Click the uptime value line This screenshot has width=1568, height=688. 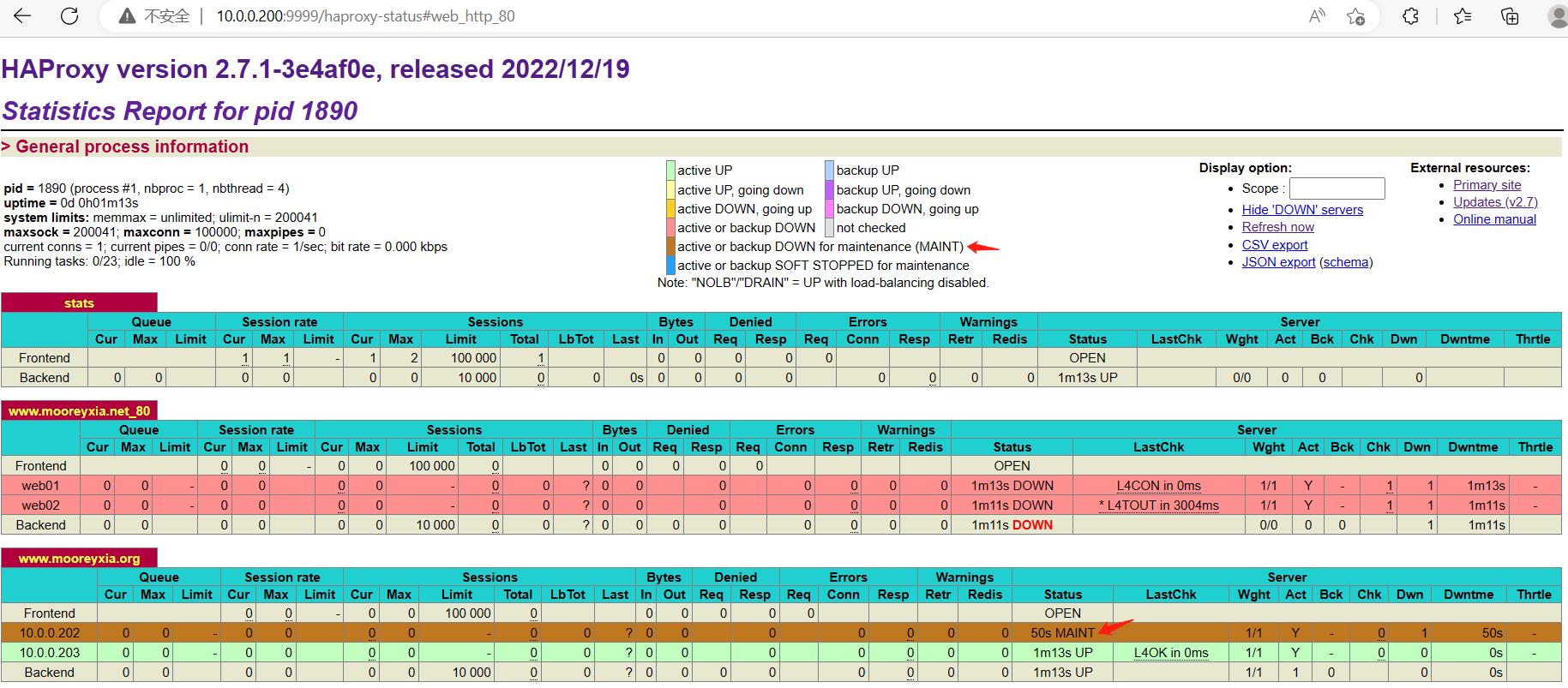click(71, 203)
